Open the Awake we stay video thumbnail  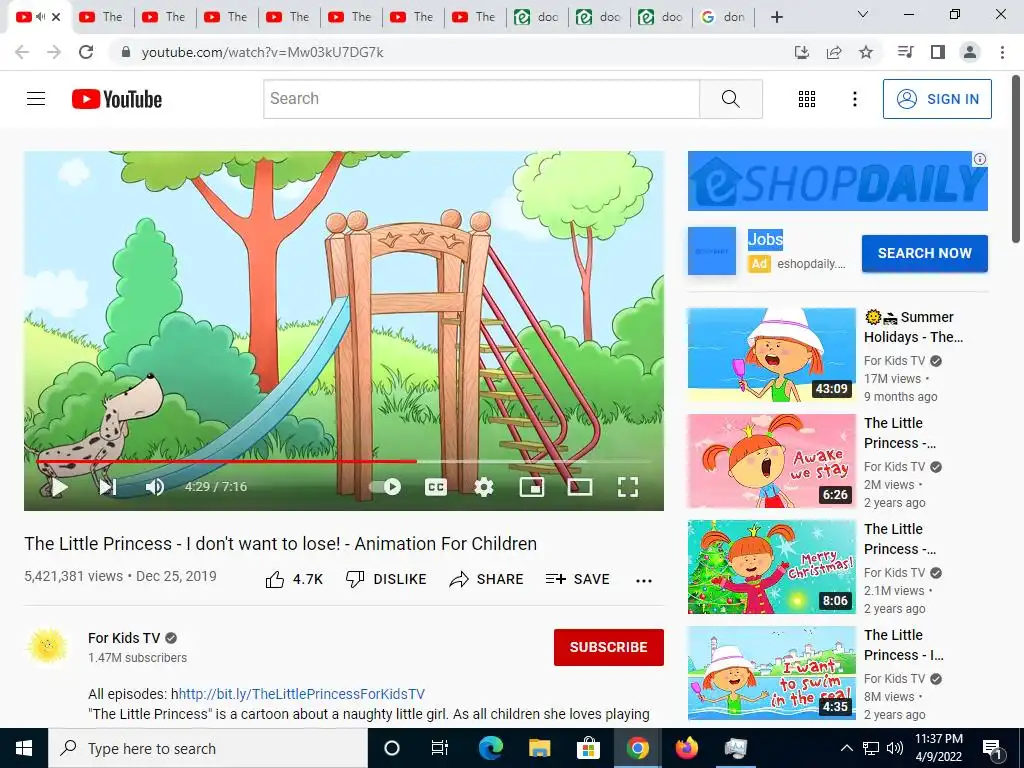[x=772, y=461]
